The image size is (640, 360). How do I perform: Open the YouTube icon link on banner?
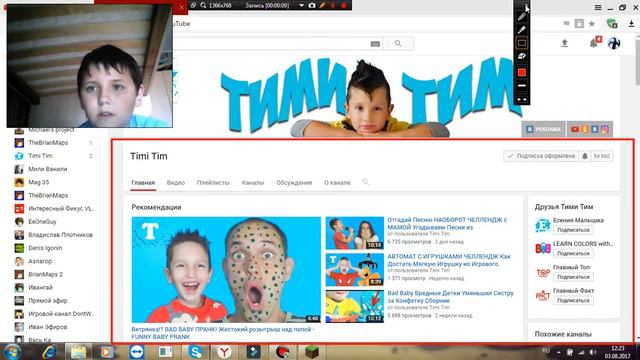pyautogui.click(x=575, y=129)
